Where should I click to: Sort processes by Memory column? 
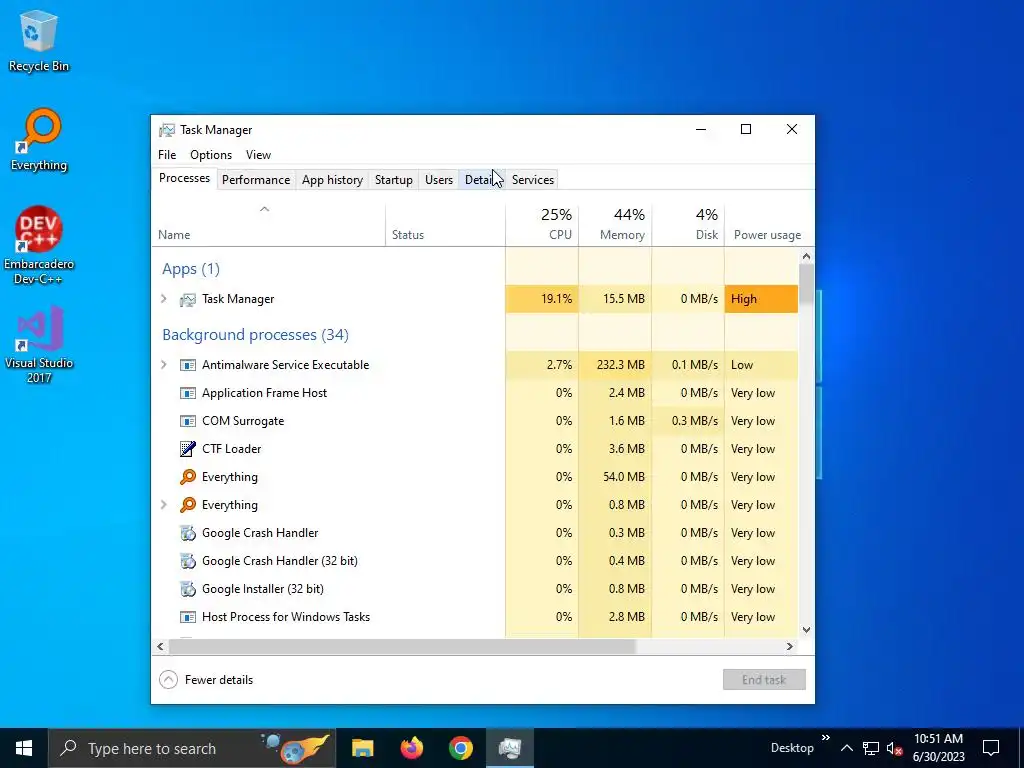[615, 225]
